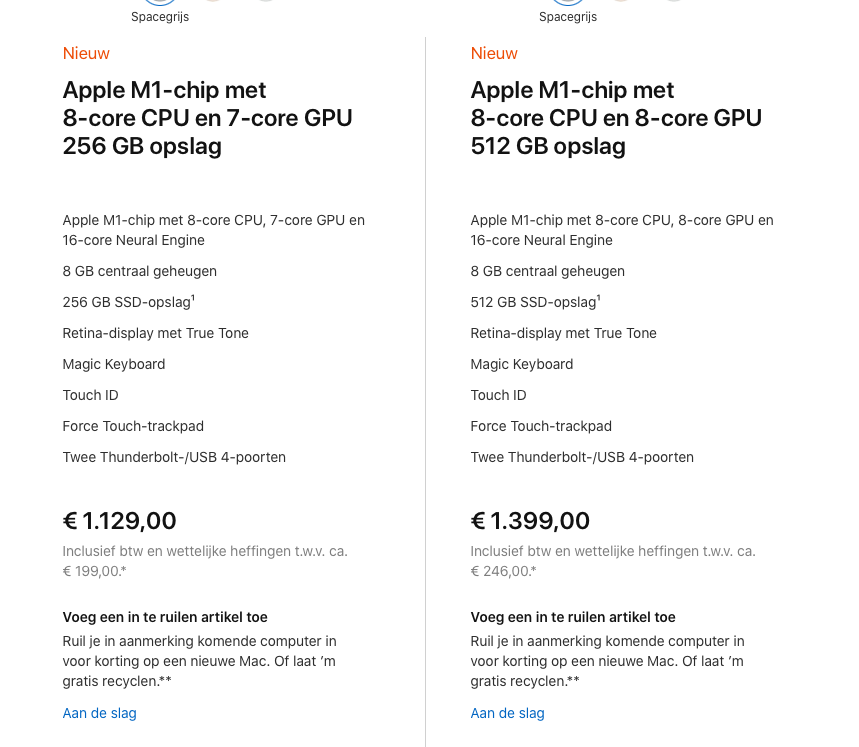Click the 'Spacegrijs' label in the right column
Viewport: 859px width, 747px height.
[x=568, y=17]
